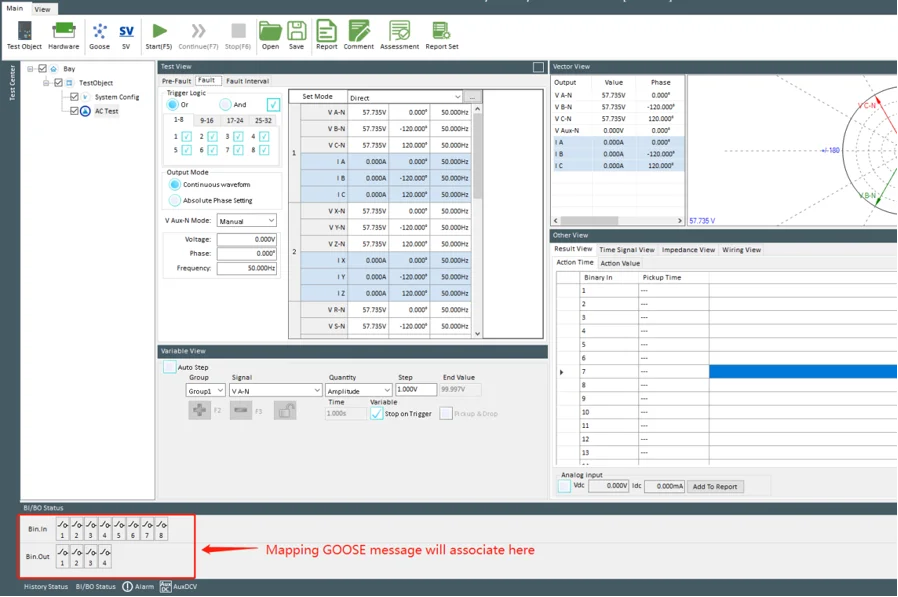
Task: Start the test with Start(F5)
Action: tap(159, 36)
